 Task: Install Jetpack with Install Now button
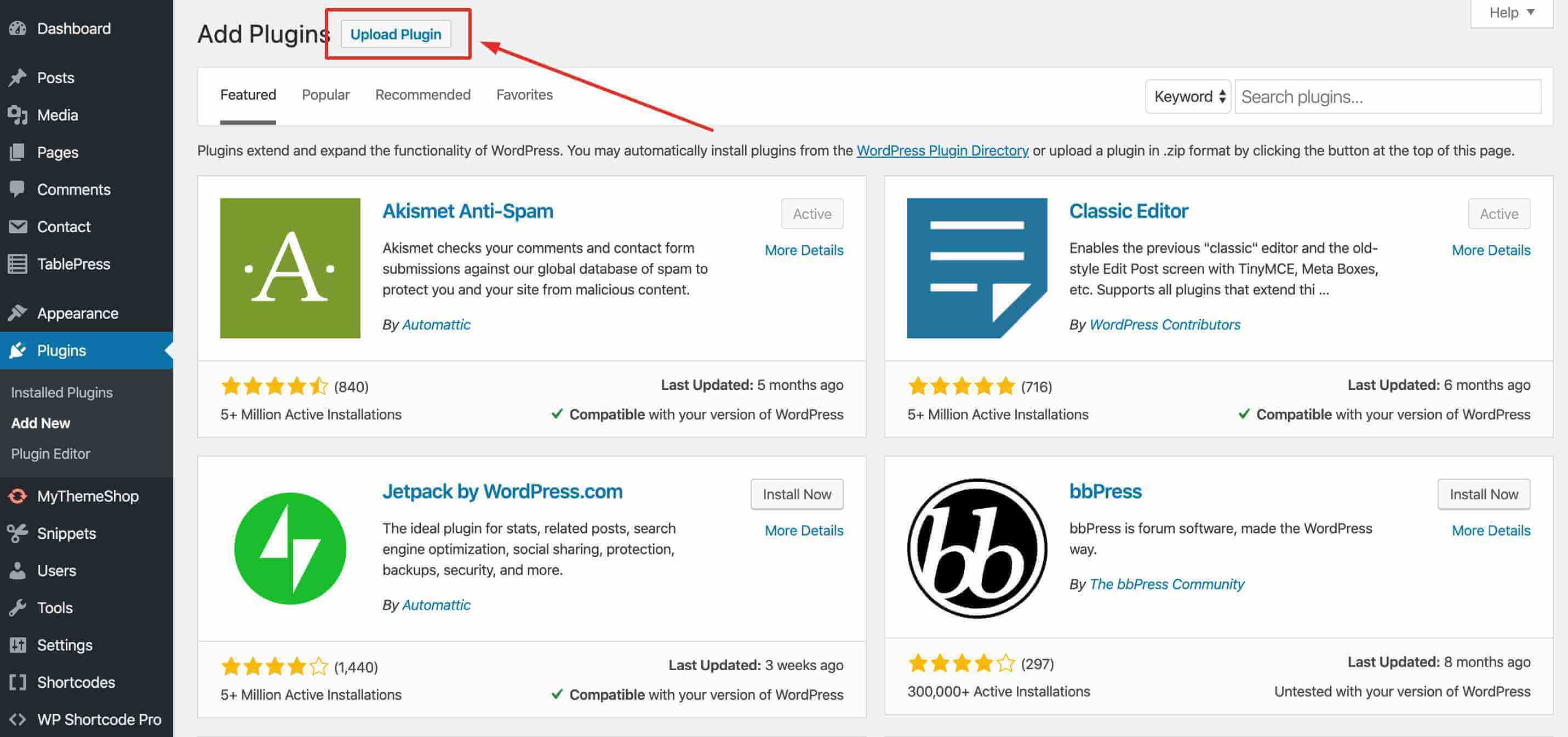pos(796,494)
